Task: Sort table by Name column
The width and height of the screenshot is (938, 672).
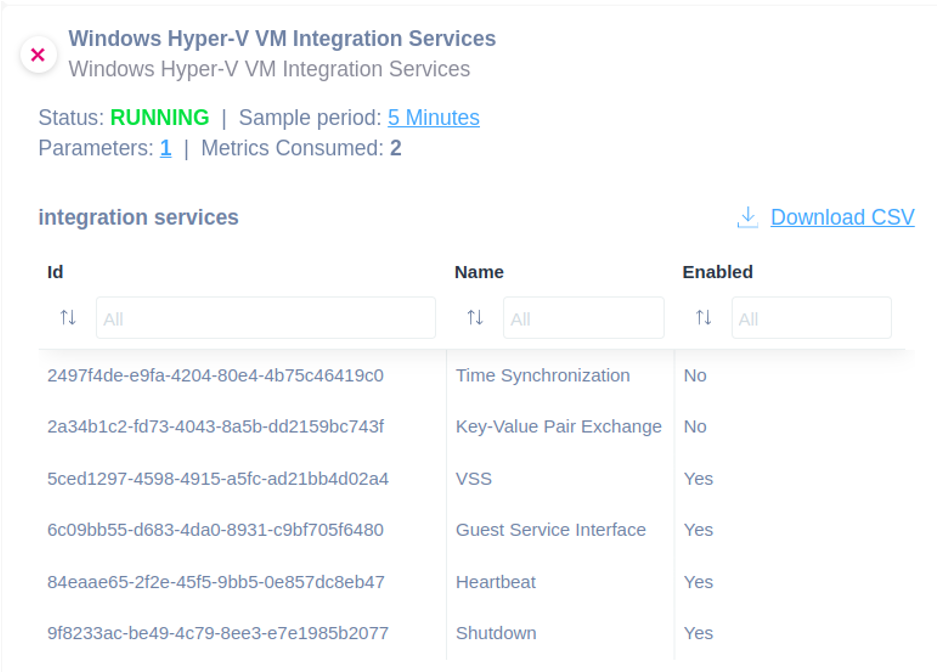Action: click(x=475, y=317)
